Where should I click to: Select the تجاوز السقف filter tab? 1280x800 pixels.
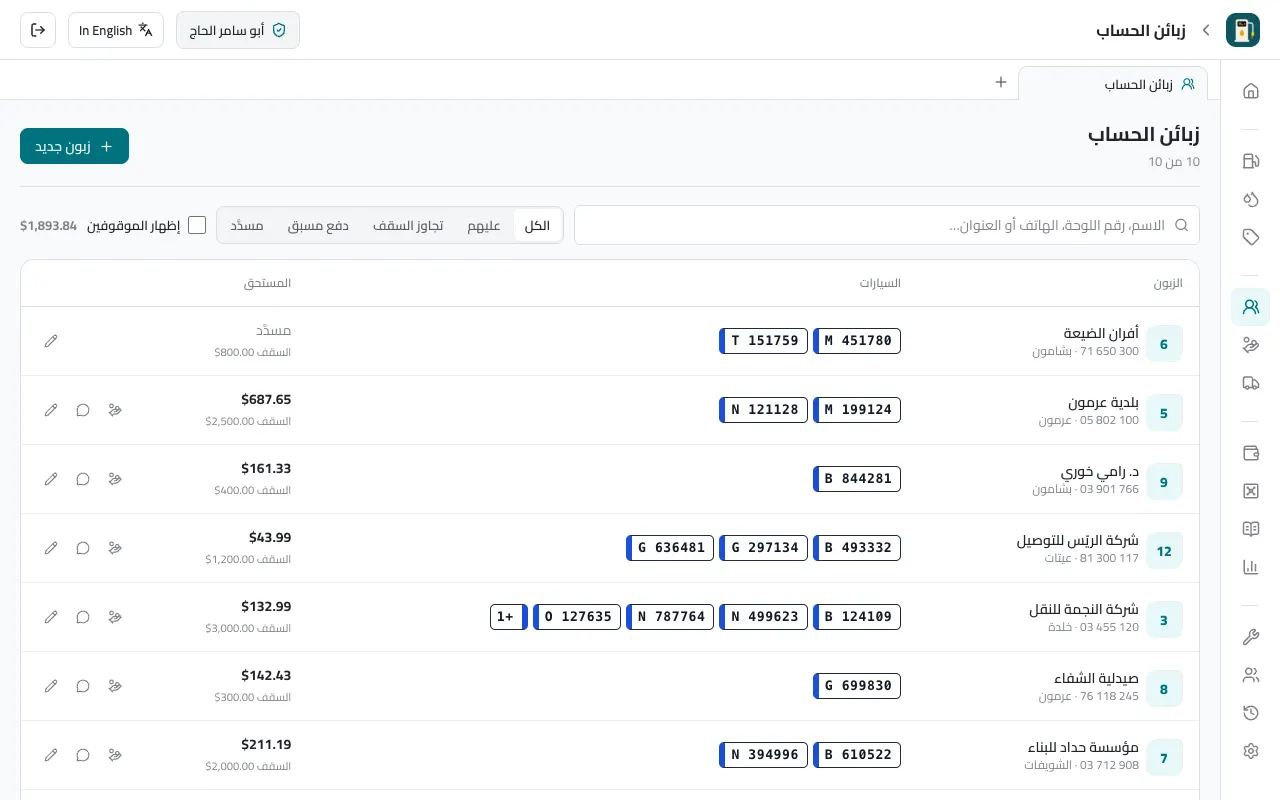408,225
